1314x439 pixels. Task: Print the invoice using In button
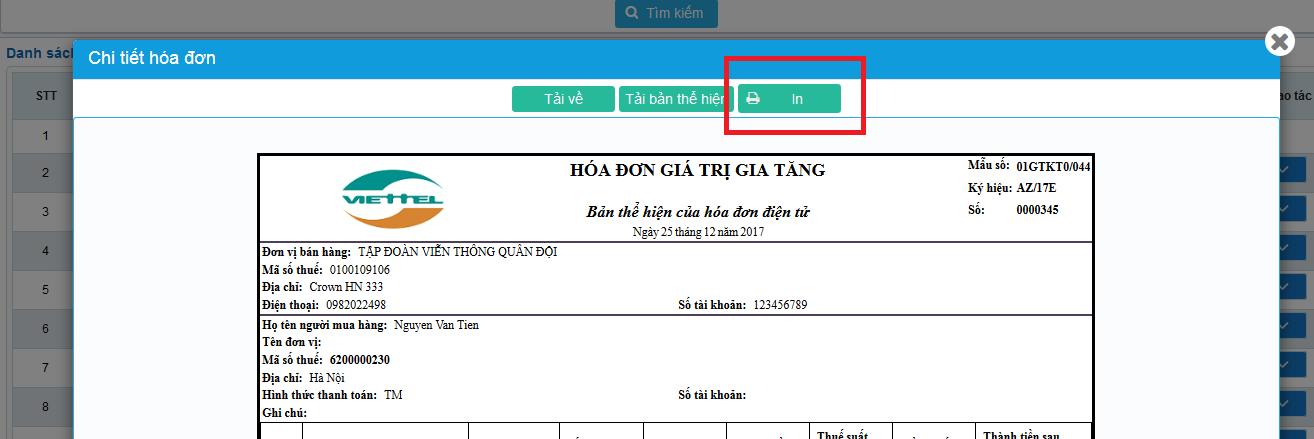click(789, 99)
